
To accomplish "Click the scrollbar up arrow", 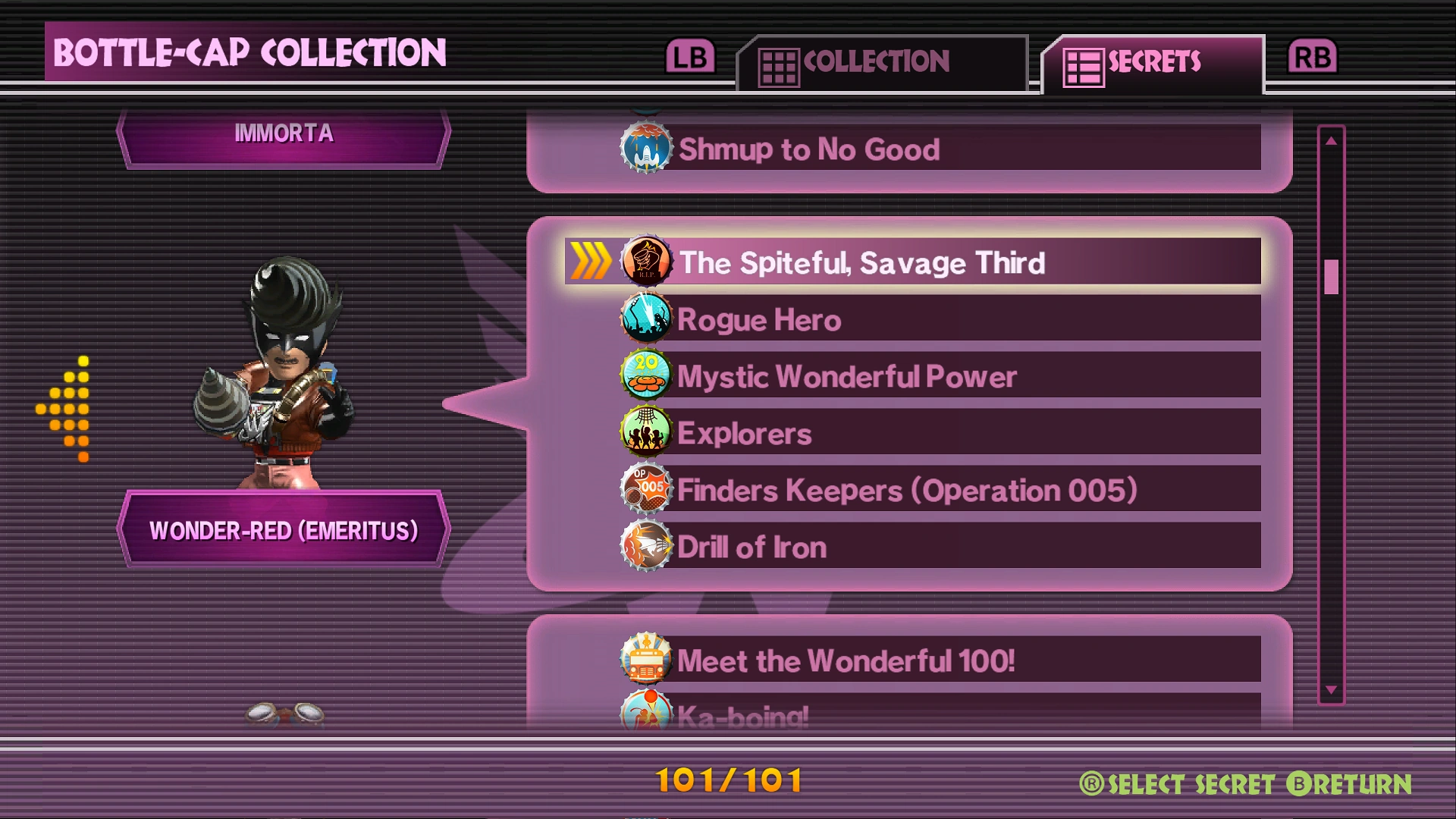I will coord(1331,141).
